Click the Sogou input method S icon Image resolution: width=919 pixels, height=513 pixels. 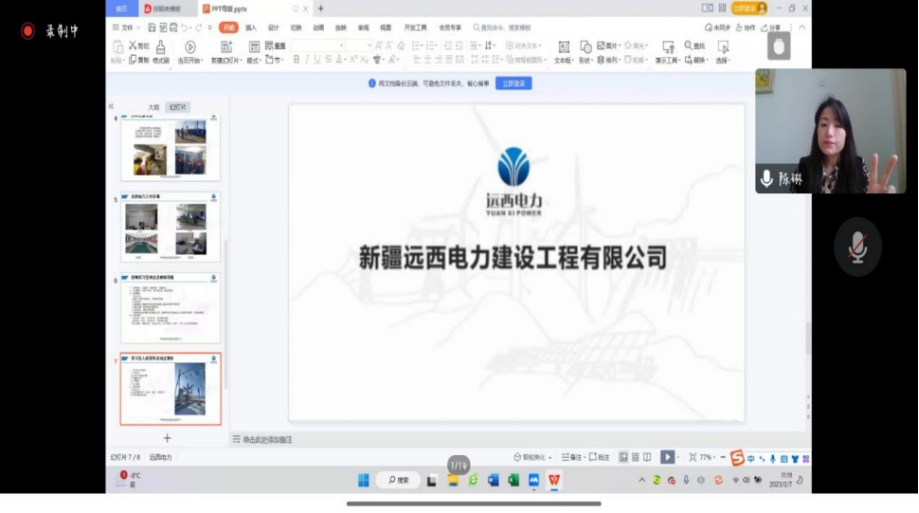pyautogui.click(x=737, y=457)
